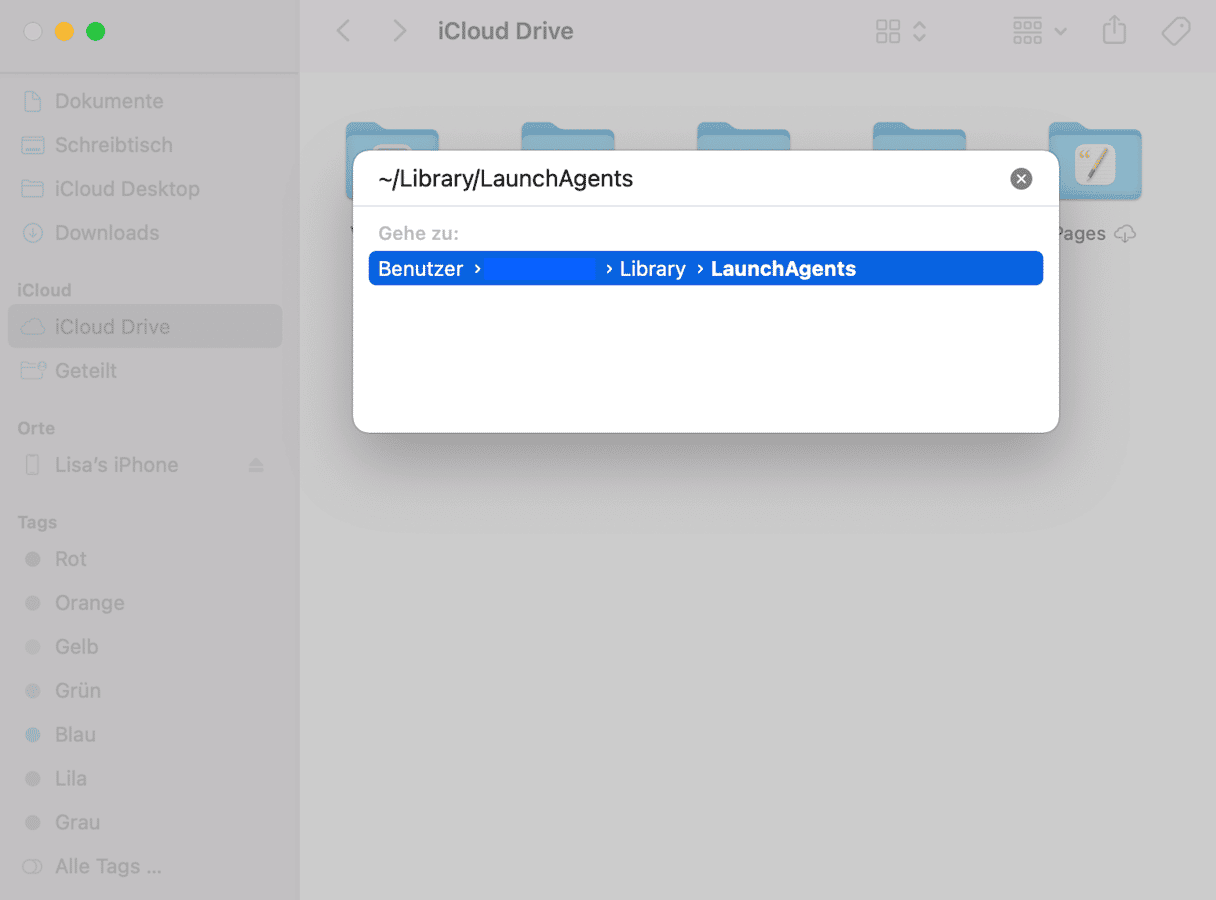This screenshot has height=900, width=1216.
Task: Click the Benutzer segment in the suggestion
Action: point(420,269)
